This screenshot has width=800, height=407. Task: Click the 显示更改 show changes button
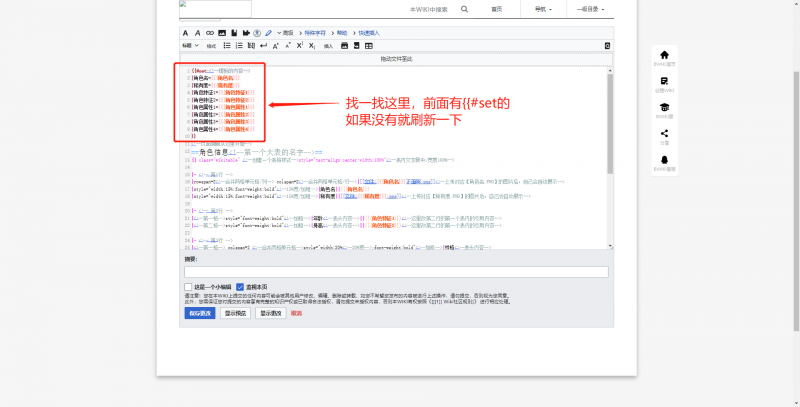click(x=270, y=313)
